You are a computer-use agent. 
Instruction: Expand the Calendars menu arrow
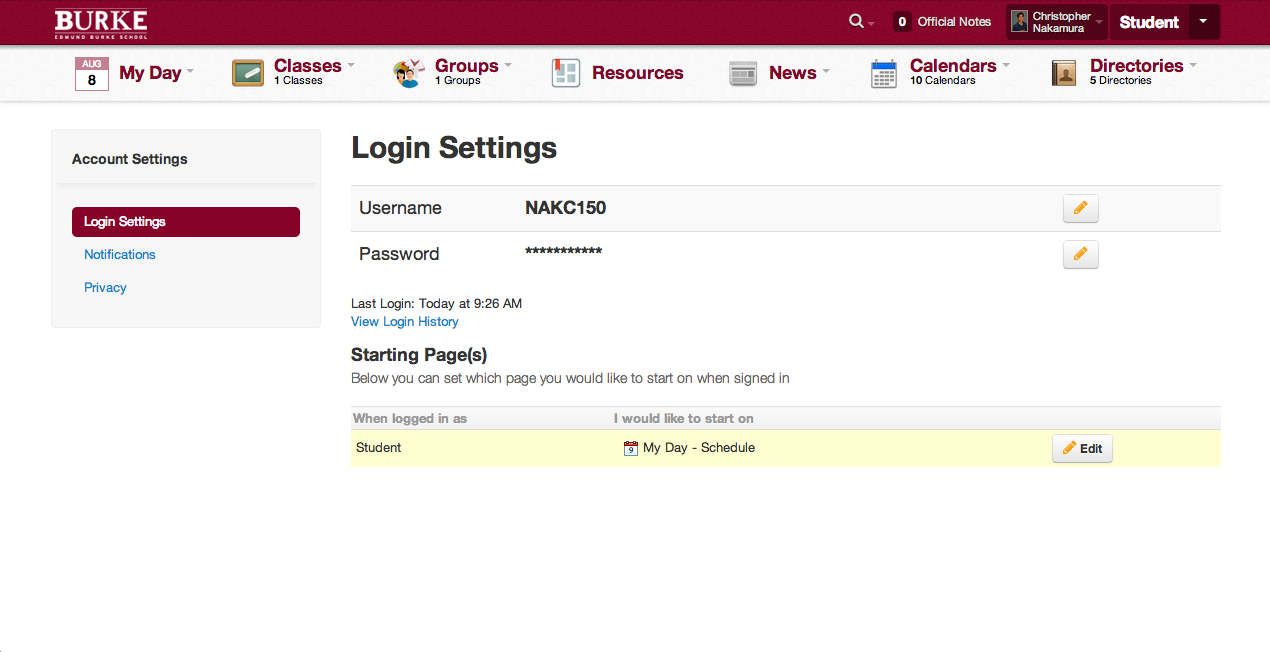[x=1006, y=64]
